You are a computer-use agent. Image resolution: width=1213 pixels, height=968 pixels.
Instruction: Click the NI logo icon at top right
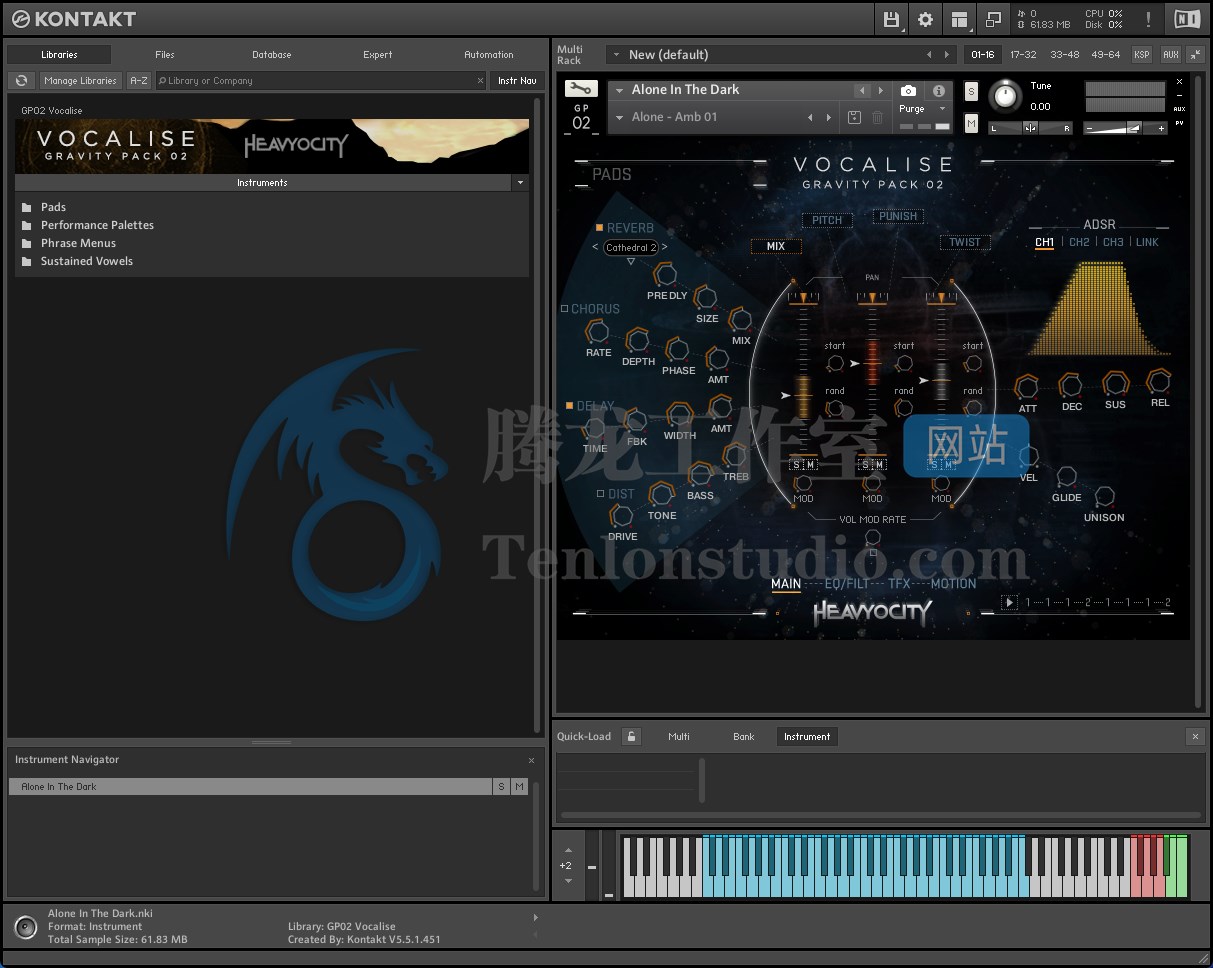pyautogui.click(x=1186, y=19)
